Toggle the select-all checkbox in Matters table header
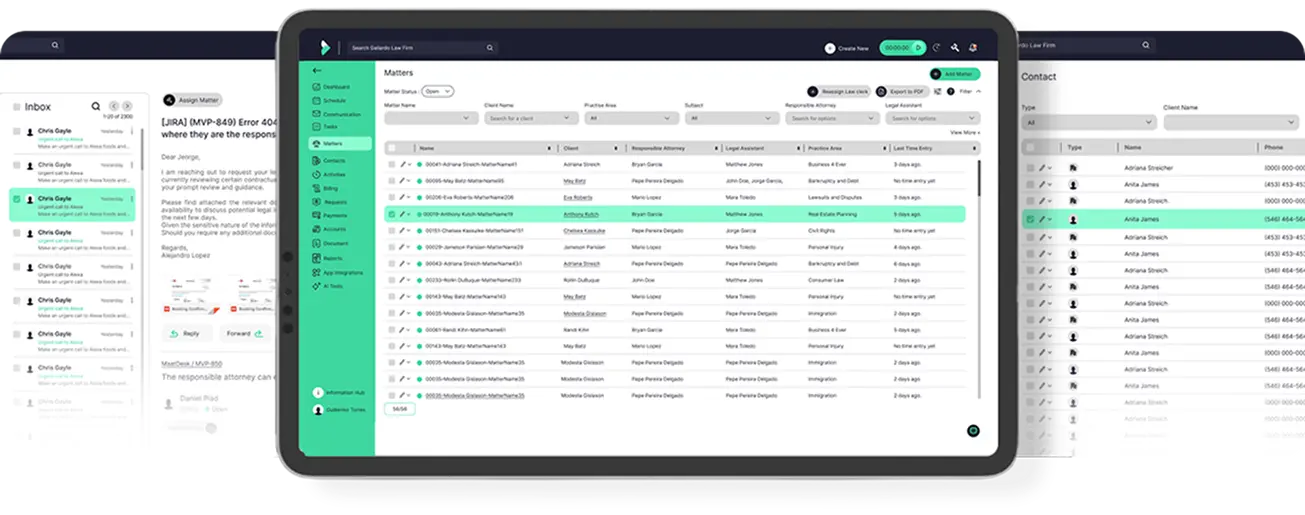Viewport: 1305px width, 515px height. pyautogui.click(x=392, y=148)
